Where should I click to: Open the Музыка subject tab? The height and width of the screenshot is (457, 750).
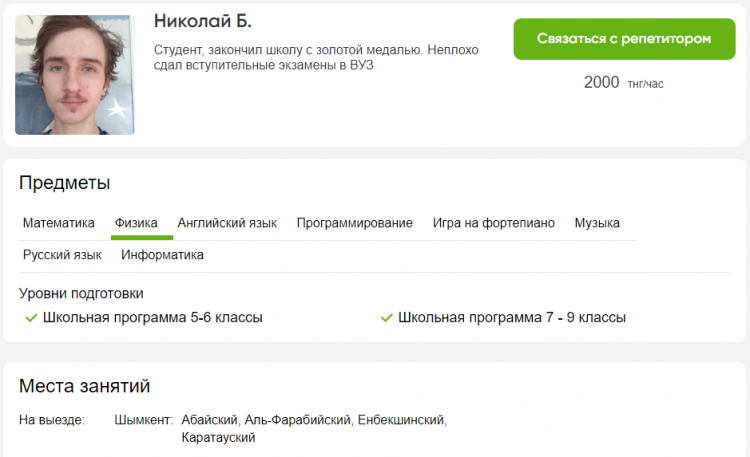coord(597,223)
